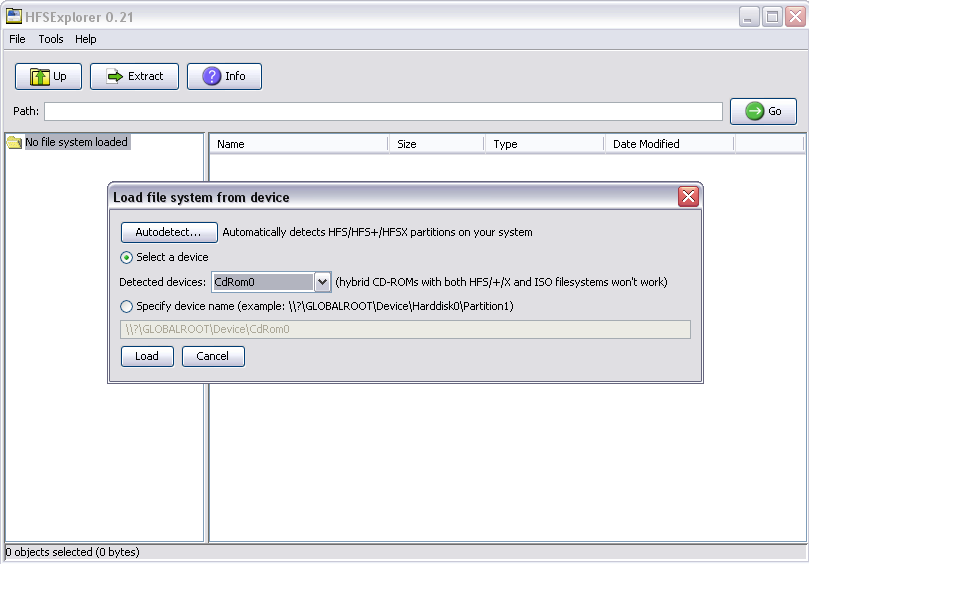
Task: Click the hybrid CD-ROMs warning note
Action: (501, 282)
